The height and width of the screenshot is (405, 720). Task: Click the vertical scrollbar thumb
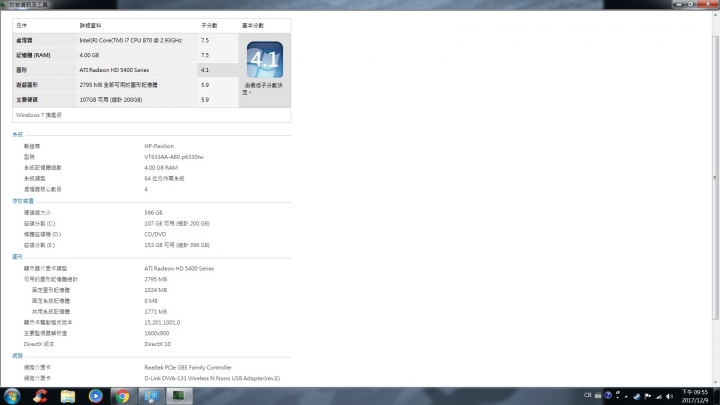(715, 177)
